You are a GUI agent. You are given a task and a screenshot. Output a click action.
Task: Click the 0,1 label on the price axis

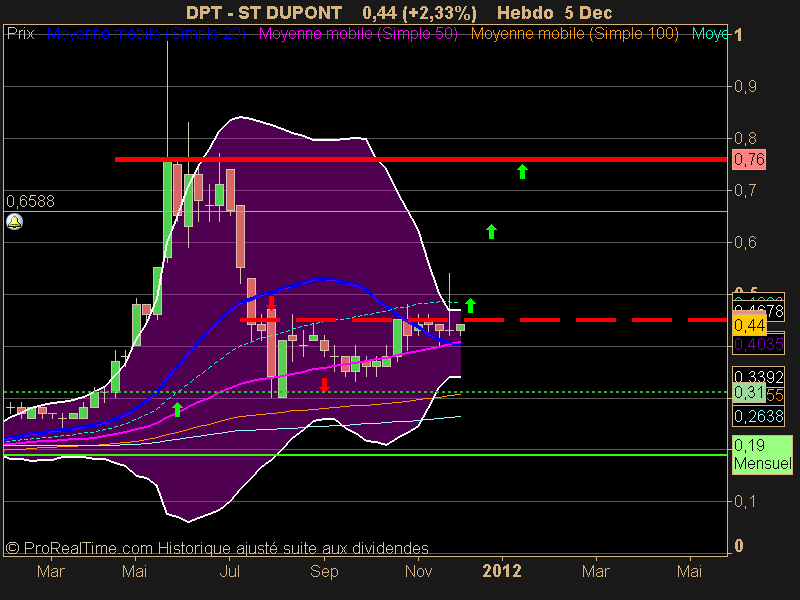(744, 502)
